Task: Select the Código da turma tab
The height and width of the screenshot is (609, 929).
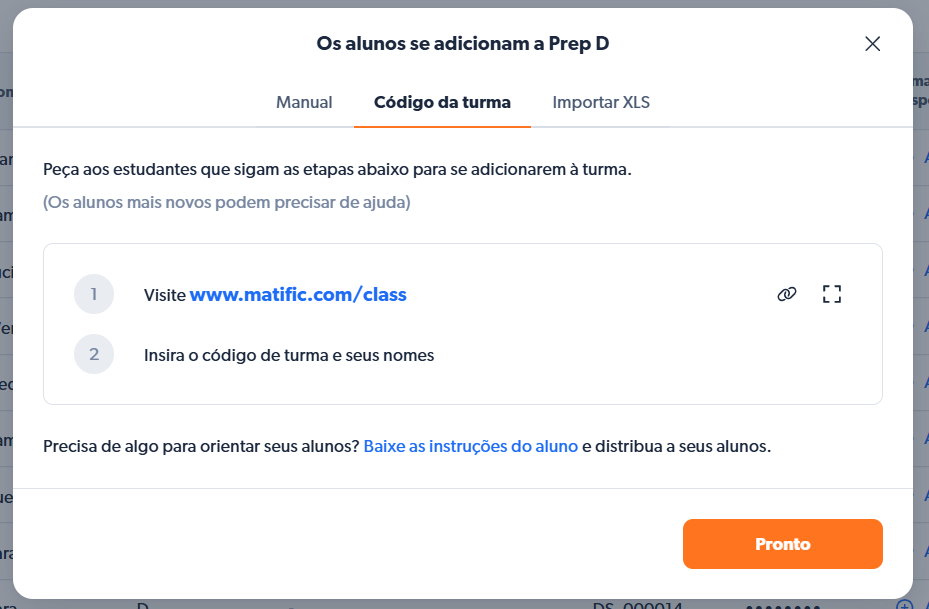Action: (442, 102)
